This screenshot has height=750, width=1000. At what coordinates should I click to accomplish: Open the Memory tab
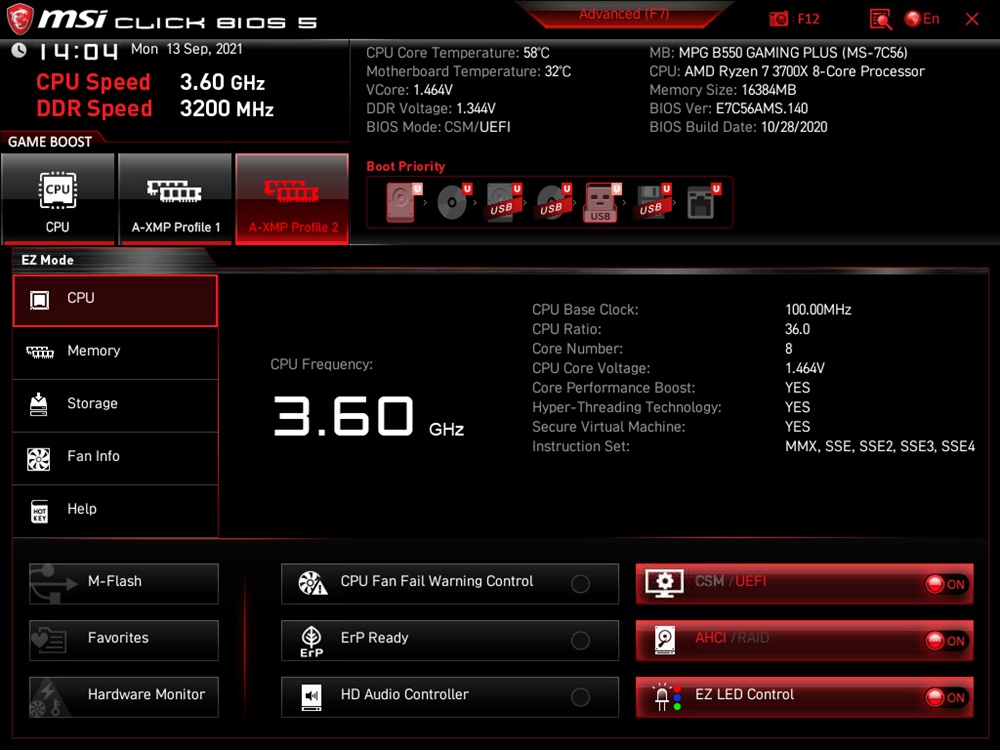point(115,353)
